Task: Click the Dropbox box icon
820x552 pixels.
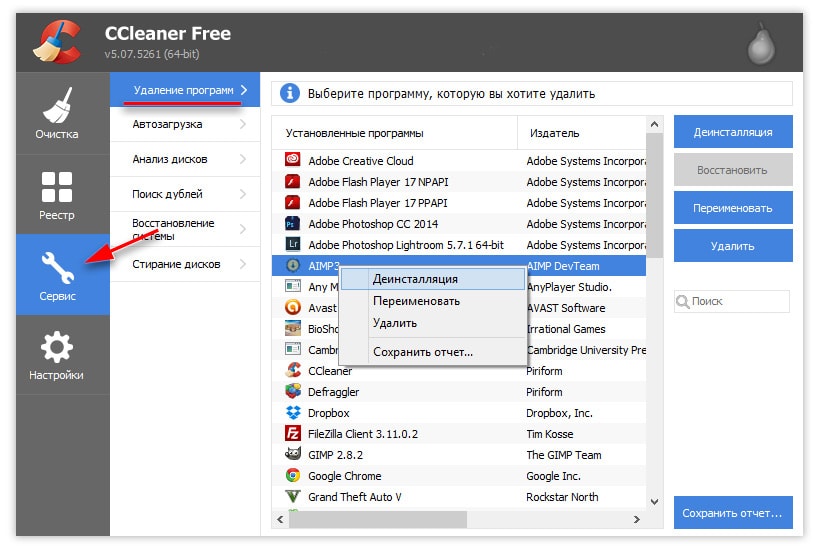Action: click(x=292, y=412)
